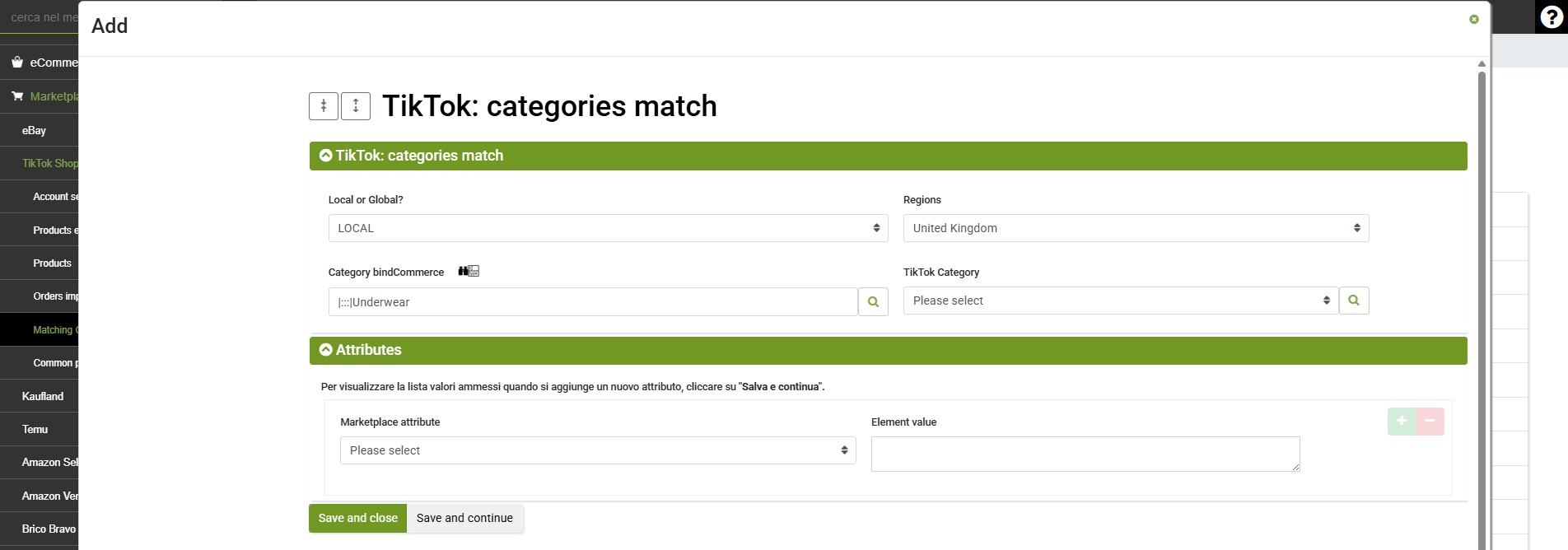The width and height of the screenshot is (1568, 550).
Task: Open the help question mark icon
Action: [x=1552, y=17]
